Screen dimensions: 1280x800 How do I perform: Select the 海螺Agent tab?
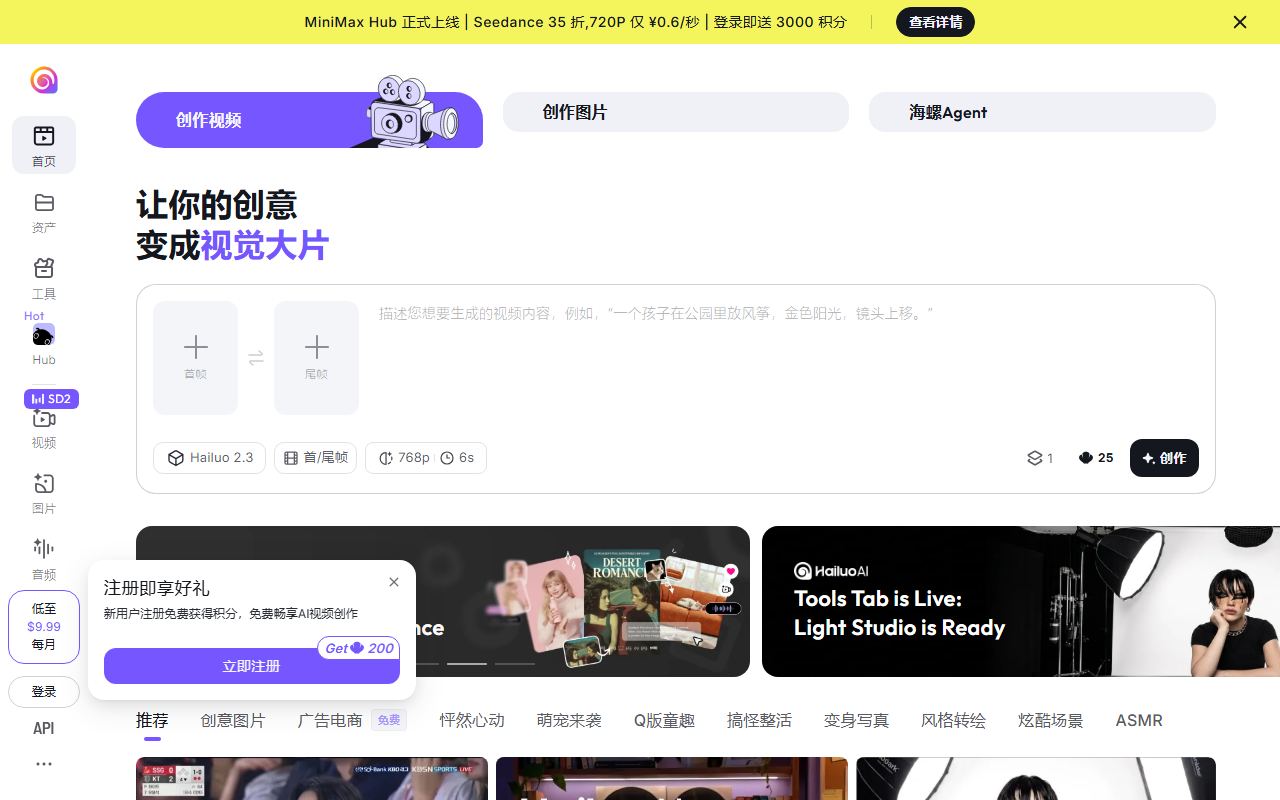[x=1042, y=112]
